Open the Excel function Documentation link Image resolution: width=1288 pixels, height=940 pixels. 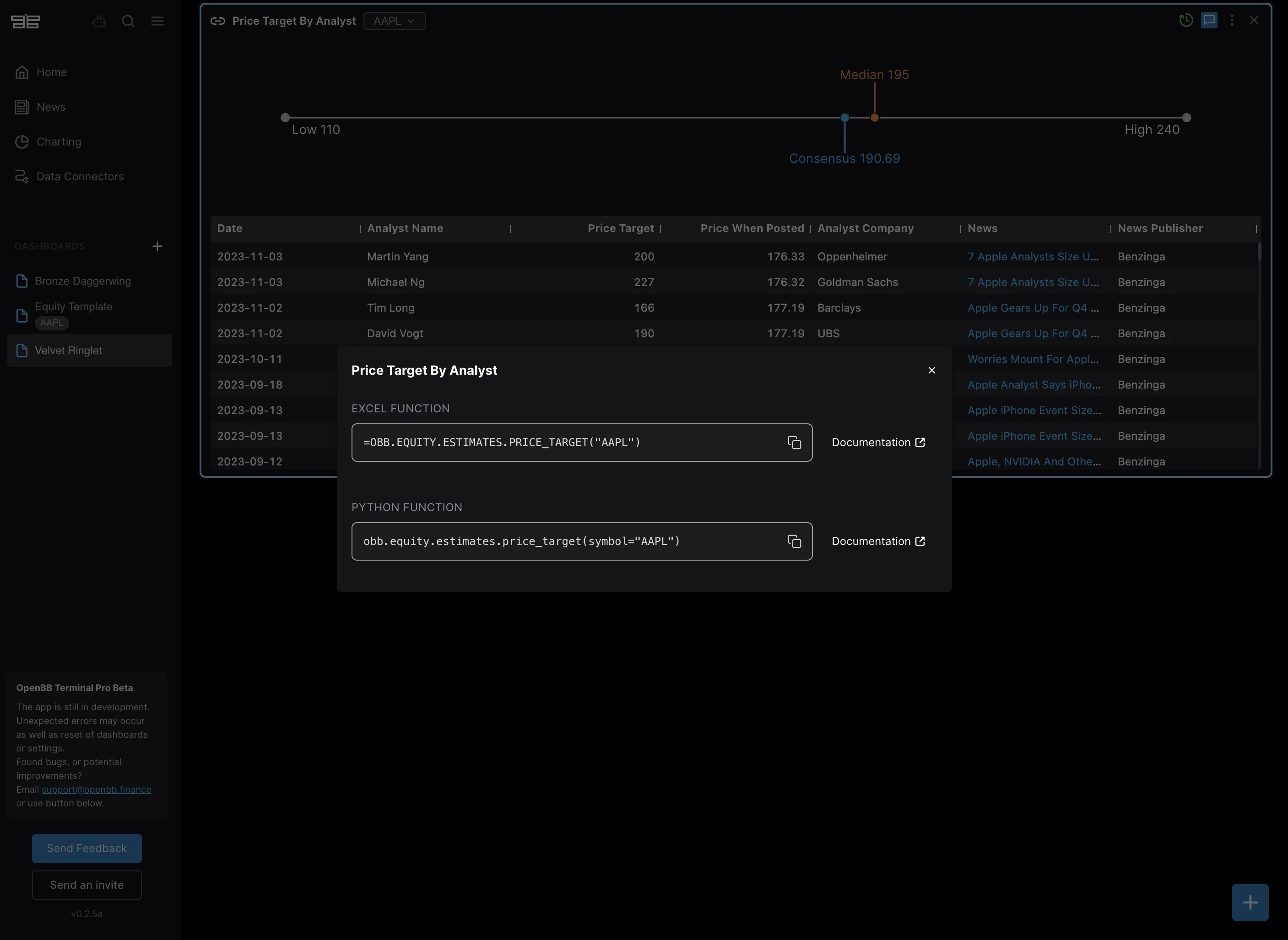(x=877, y=443)
